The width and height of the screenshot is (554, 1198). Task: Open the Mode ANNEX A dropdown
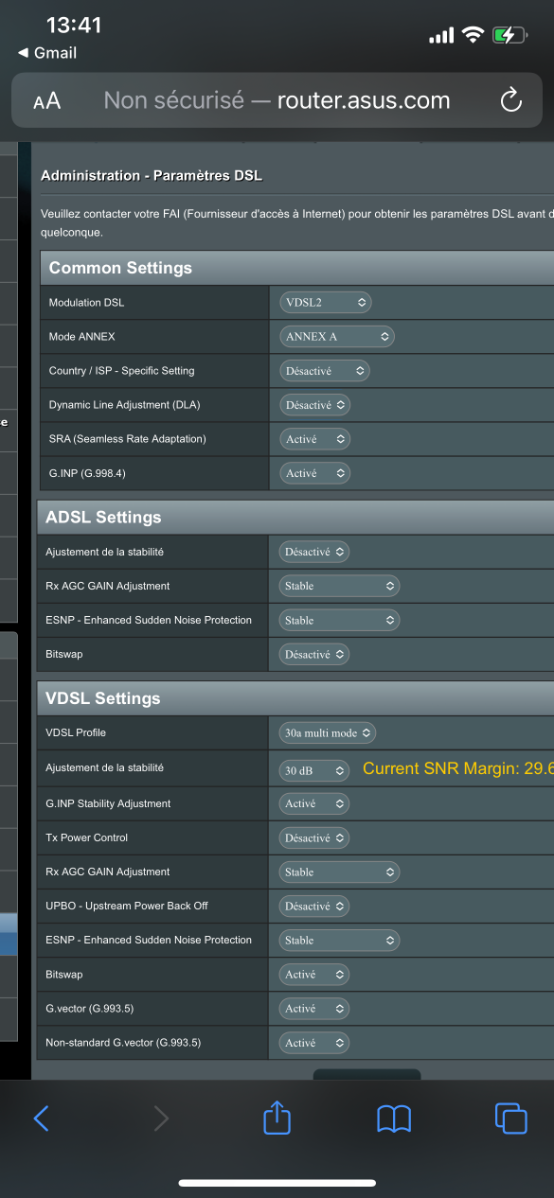pyautogui.click(x=337, y=336)
